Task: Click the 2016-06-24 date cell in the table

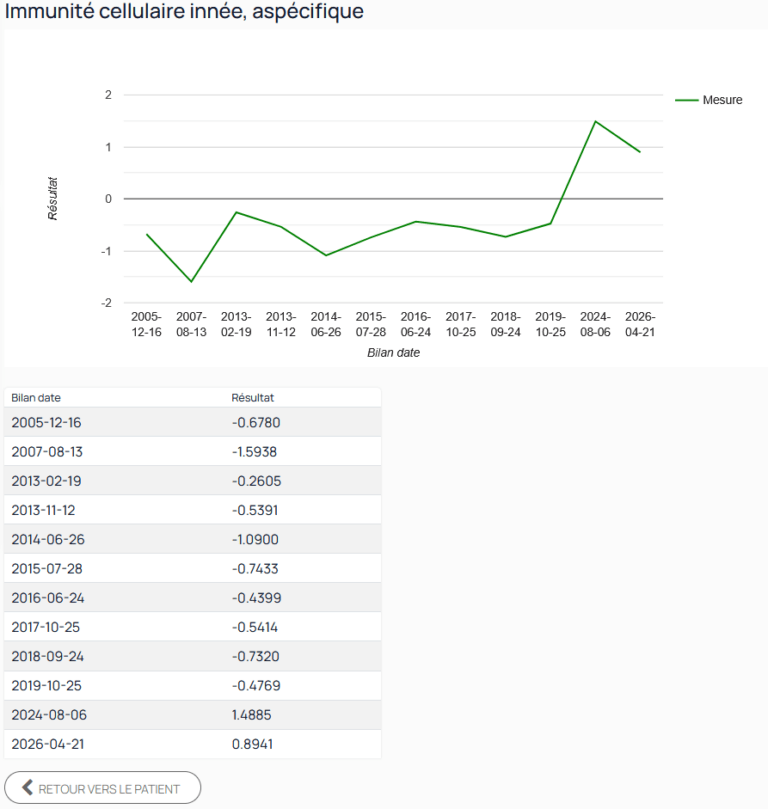Action: 46,597
